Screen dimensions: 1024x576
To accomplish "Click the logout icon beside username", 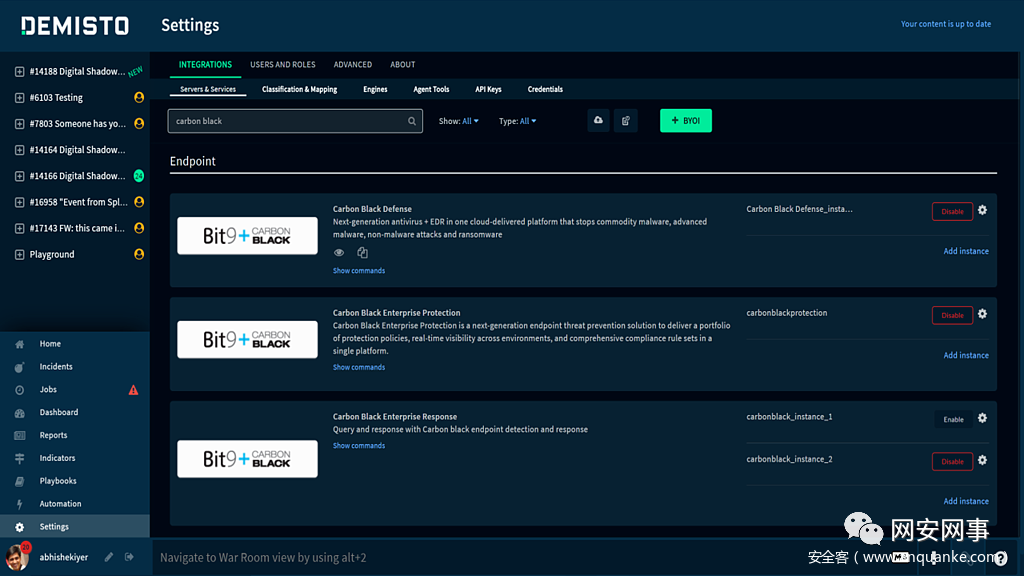I will click(130, 557).
